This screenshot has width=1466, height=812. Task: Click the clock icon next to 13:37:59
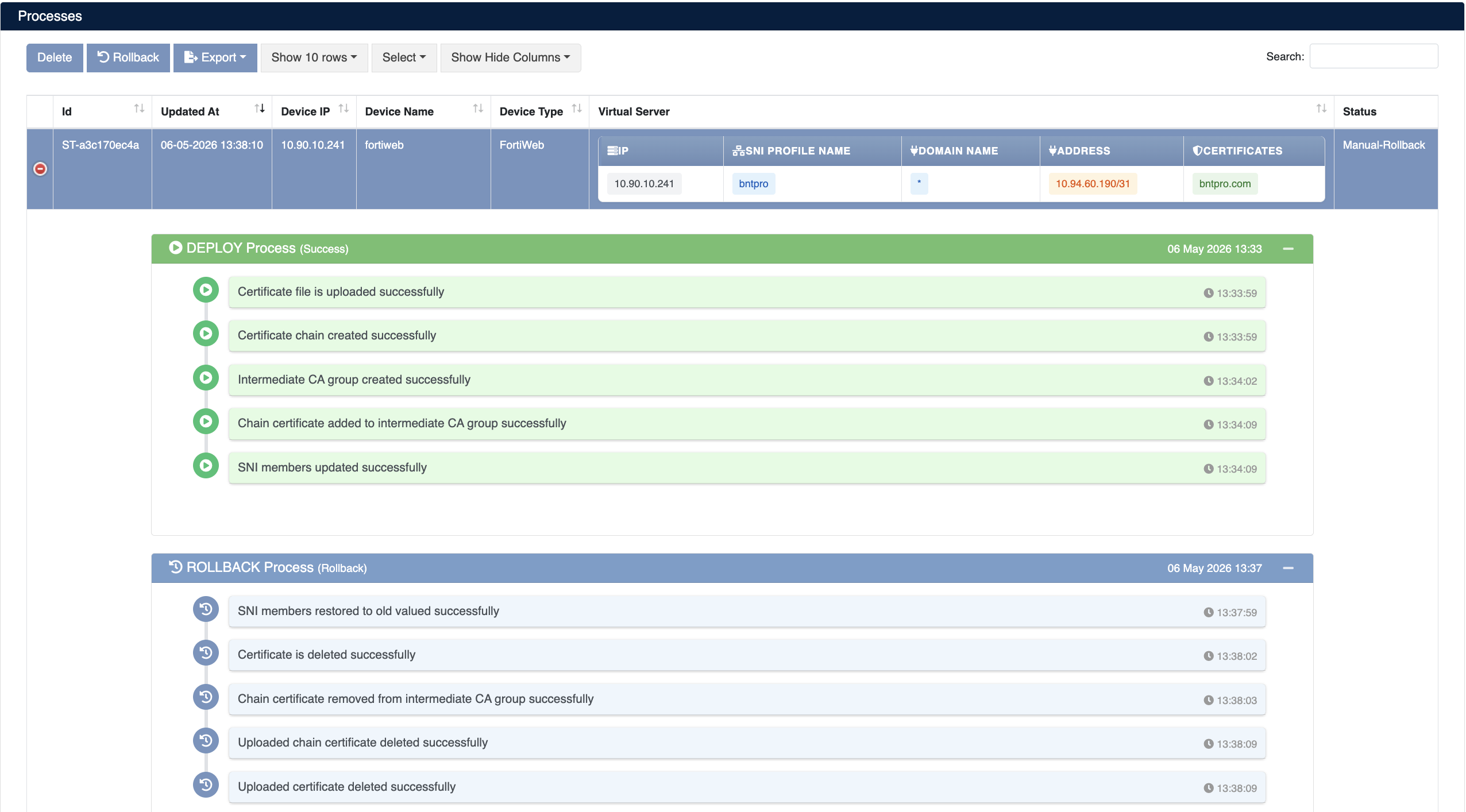1209,612
